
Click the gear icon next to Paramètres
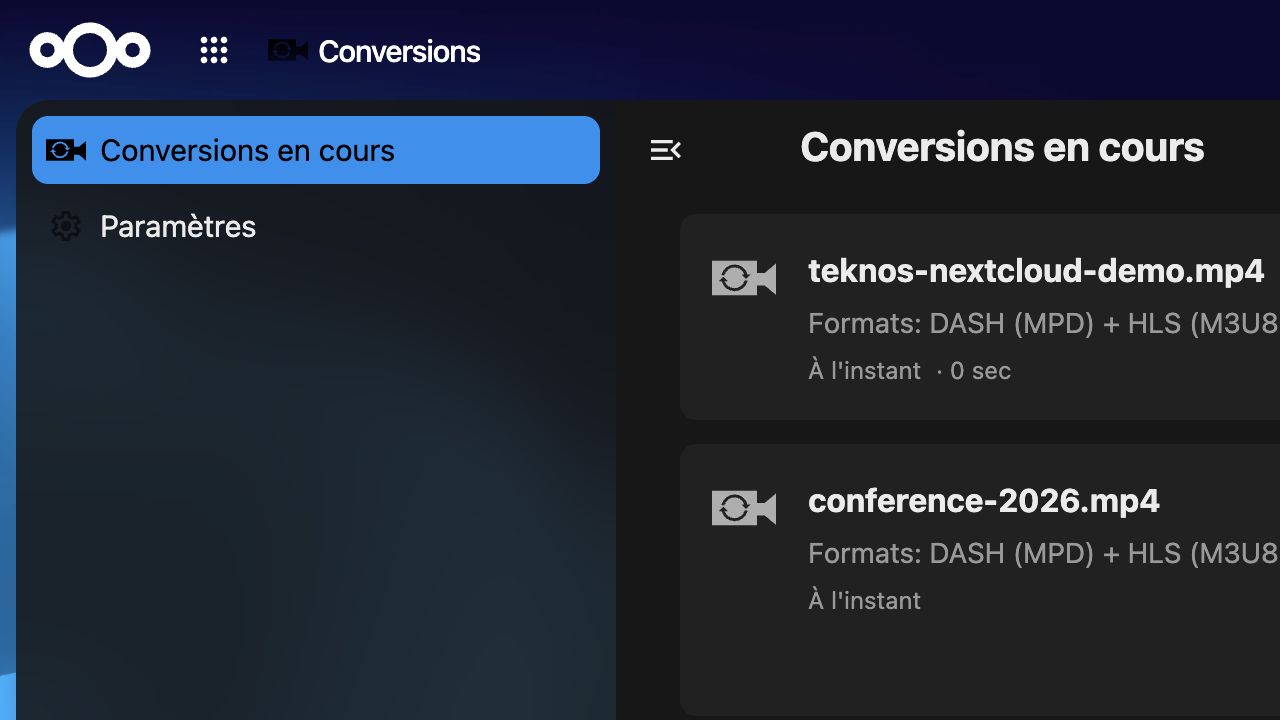(66, 226)
